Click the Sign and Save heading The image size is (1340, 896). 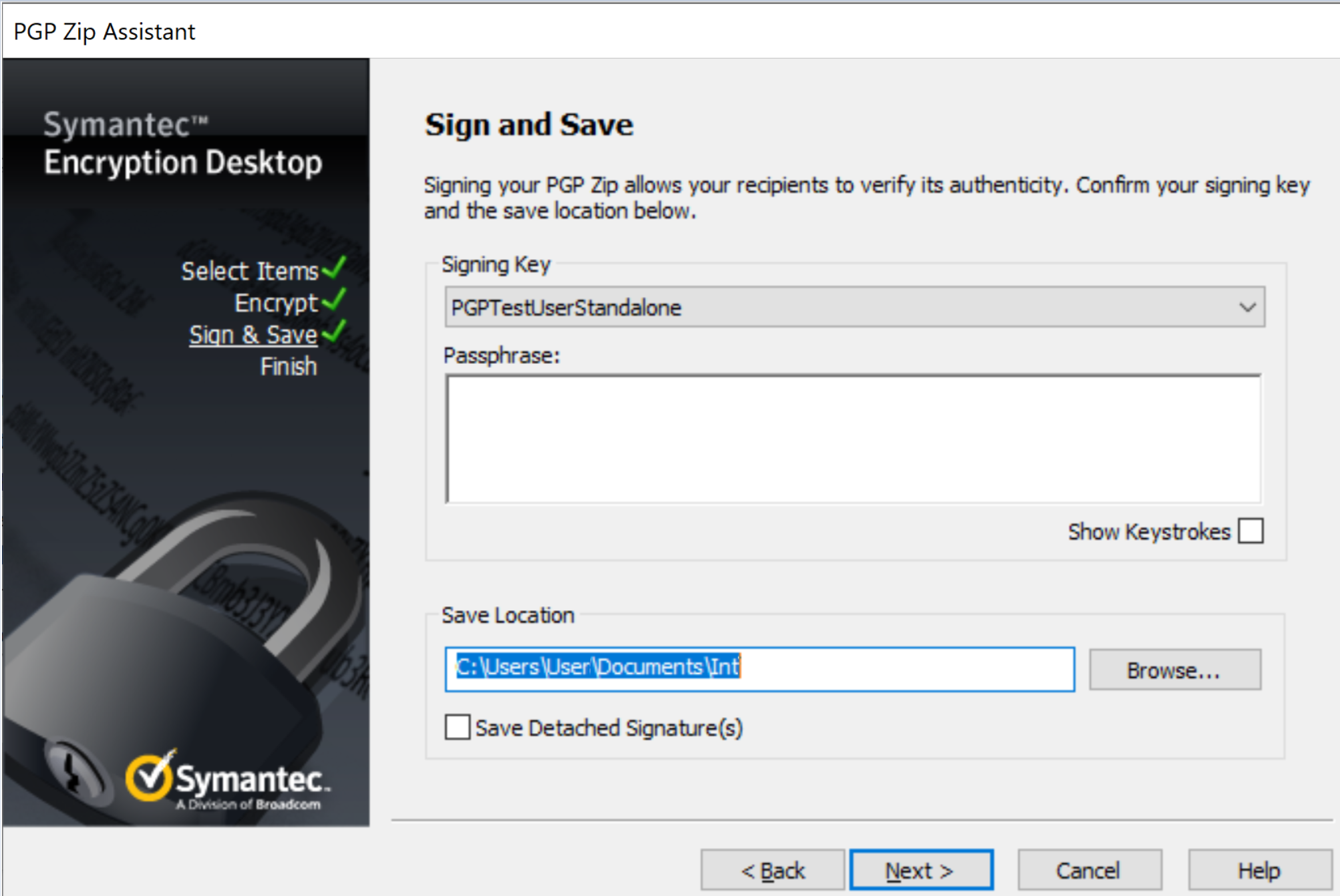[529, 125]
